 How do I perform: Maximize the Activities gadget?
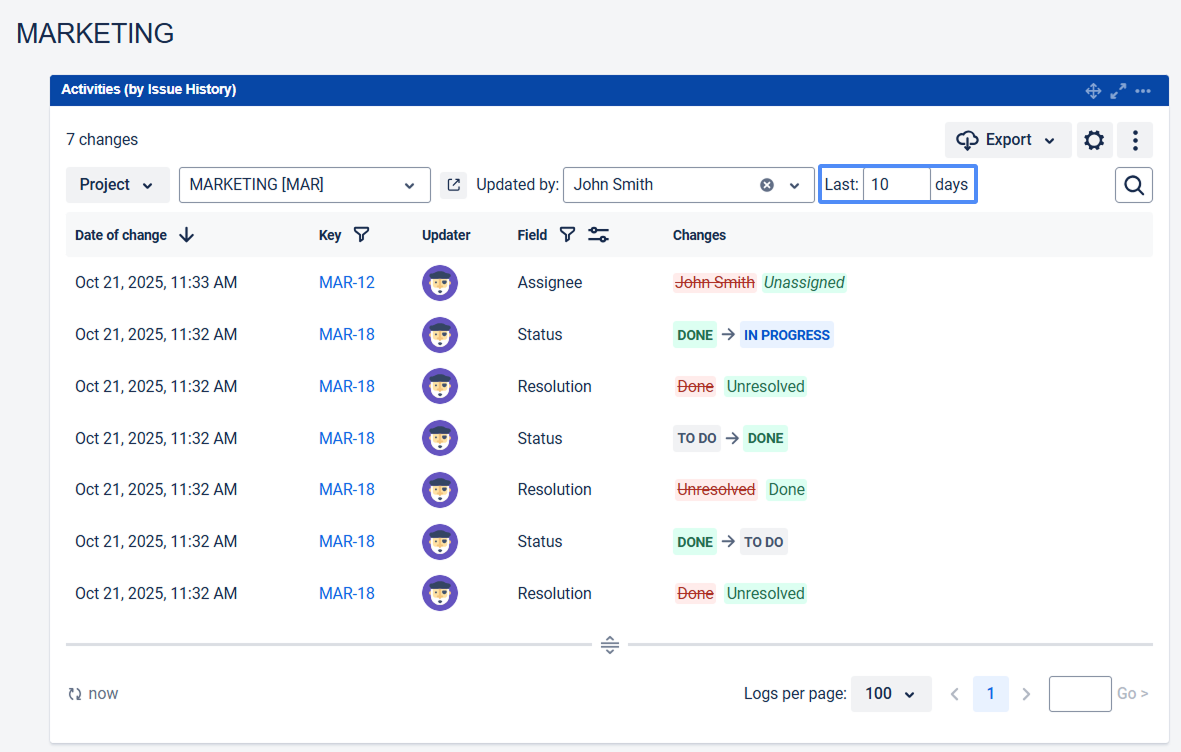(x=1118, y=91)
